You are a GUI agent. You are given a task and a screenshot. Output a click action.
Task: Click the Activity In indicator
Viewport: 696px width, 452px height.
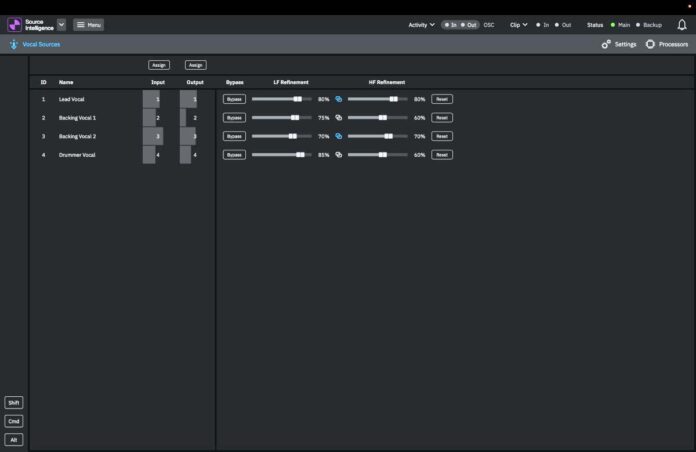pyautogui.click(x=451, y=25)
